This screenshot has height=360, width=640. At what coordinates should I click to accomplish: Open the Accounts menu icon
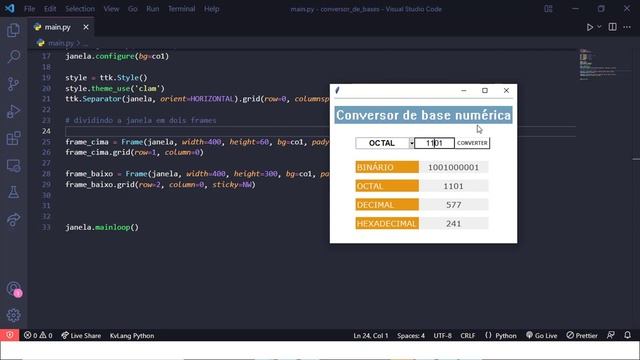coord(13,289)
